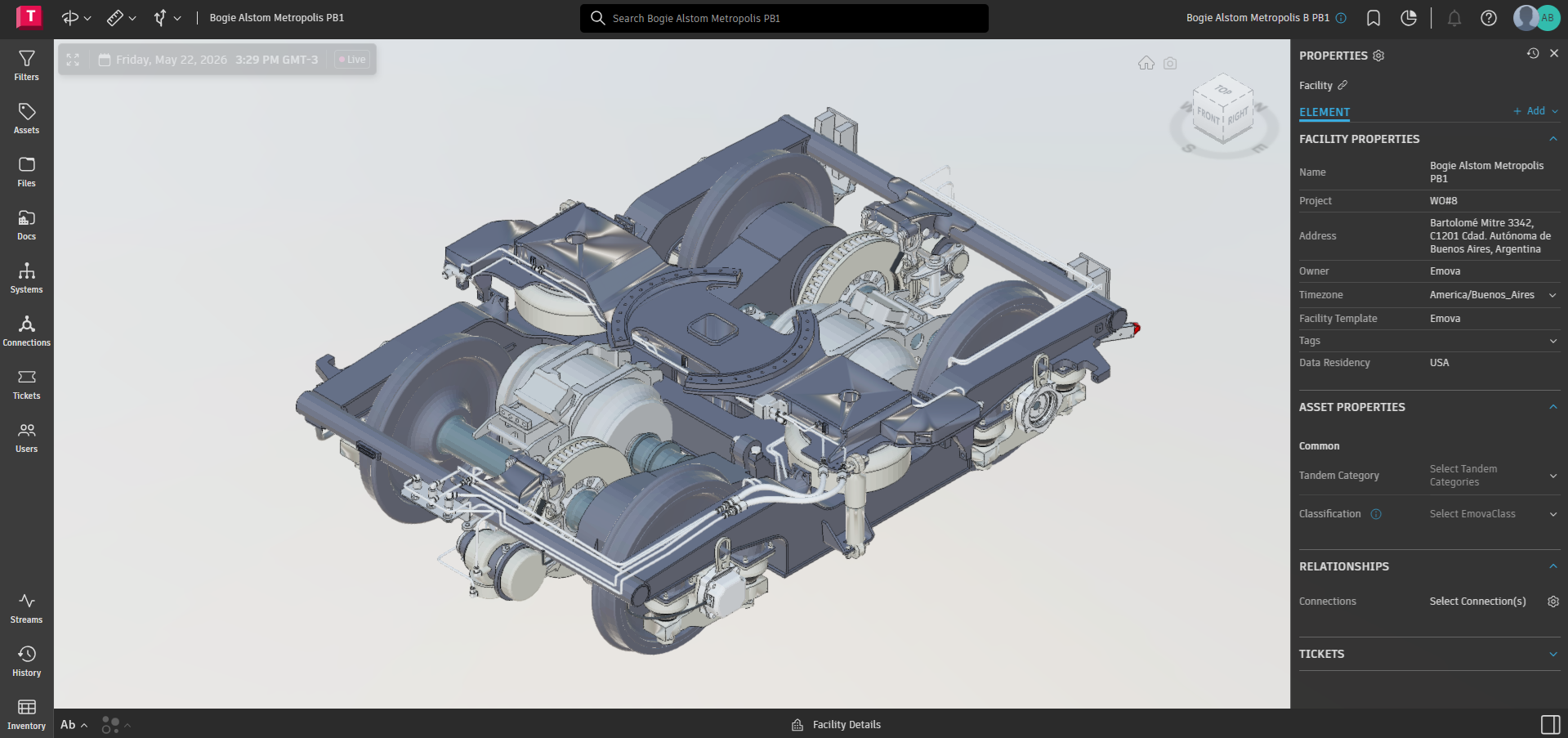The image size is (1568, 738).
Task: Click the Address value text
Action: pos(1490,236)
